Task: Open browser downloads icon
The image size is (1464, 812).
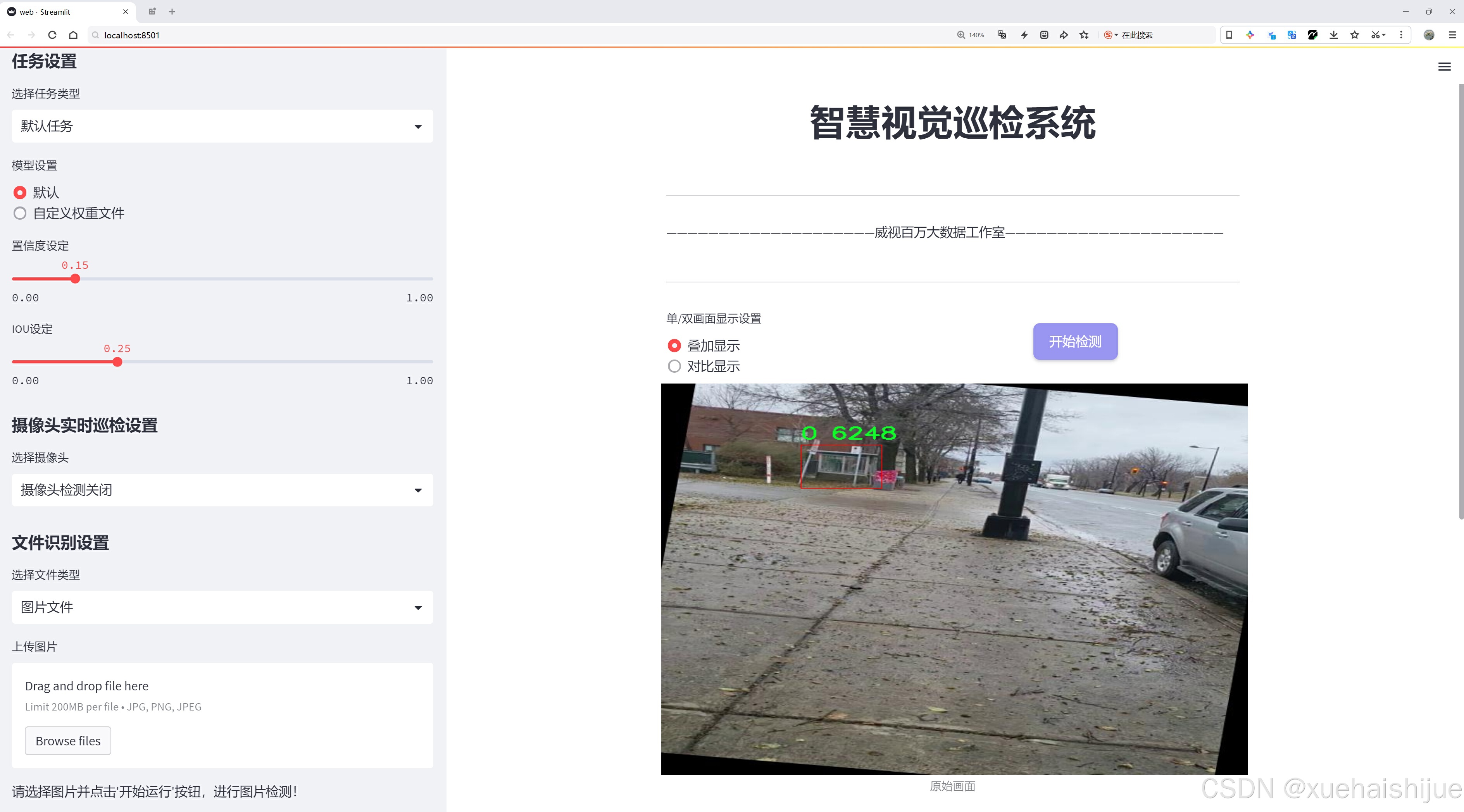Action: [1333, 35]
